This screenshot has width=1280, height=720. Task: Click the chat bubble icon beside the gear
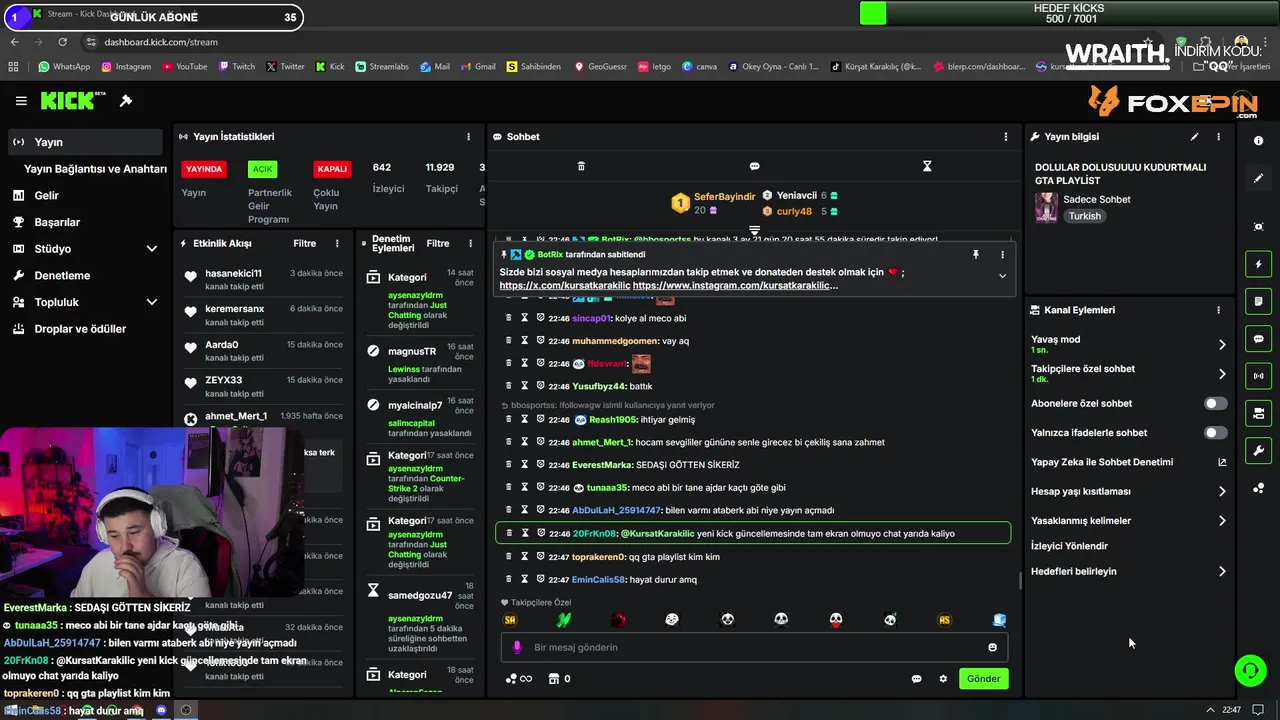coord(916,679)
